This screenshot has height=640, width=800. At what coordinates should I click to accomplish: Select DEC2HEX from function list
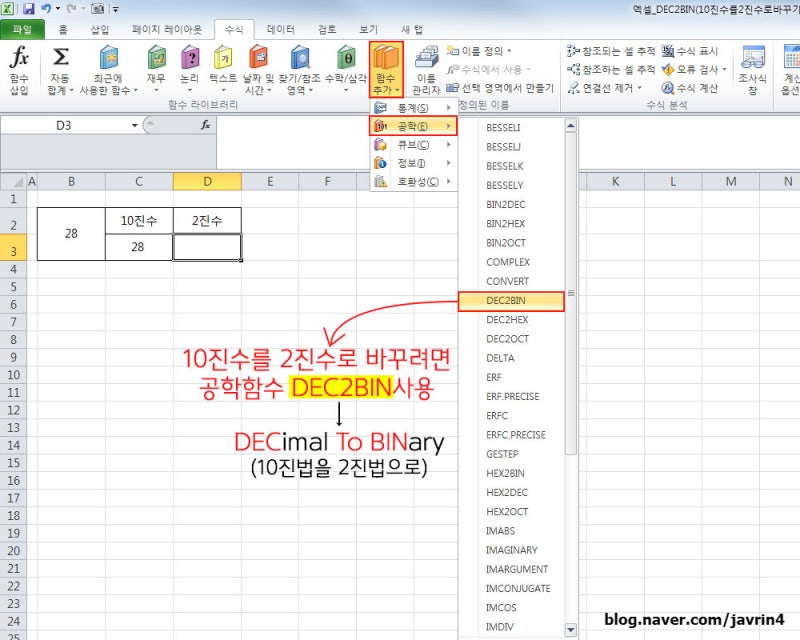click(511, 320)
